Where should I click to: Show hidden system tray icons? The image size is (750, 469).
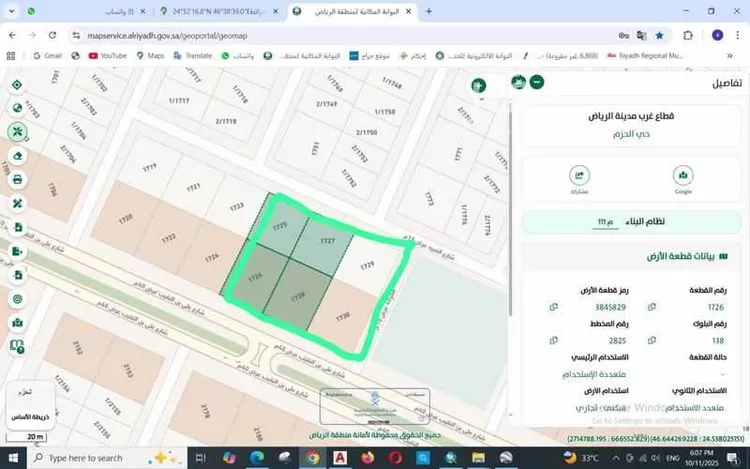click(616, 458)
